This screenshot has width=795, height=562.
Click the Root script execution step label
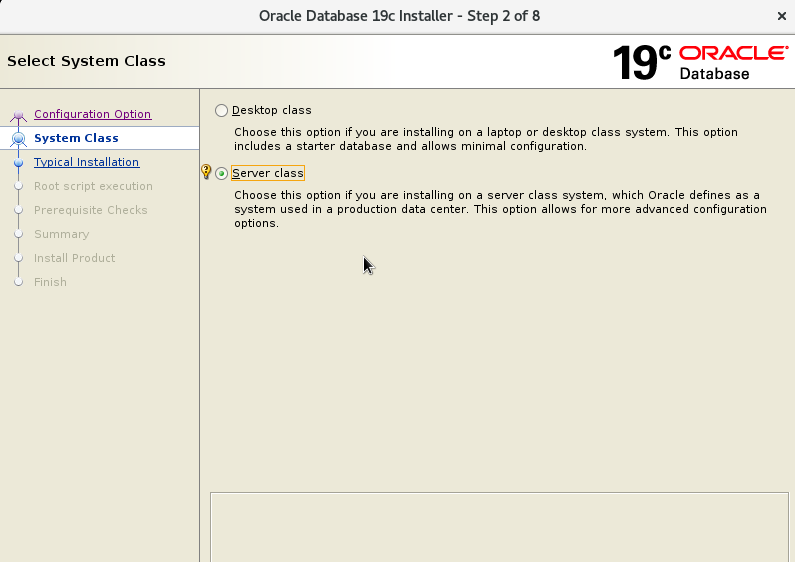tap(93, 186)
